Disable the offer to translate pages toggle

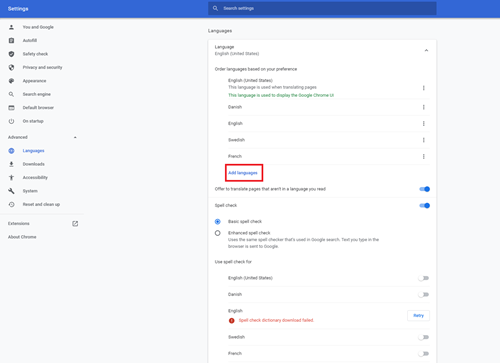[x=424, y=189]
